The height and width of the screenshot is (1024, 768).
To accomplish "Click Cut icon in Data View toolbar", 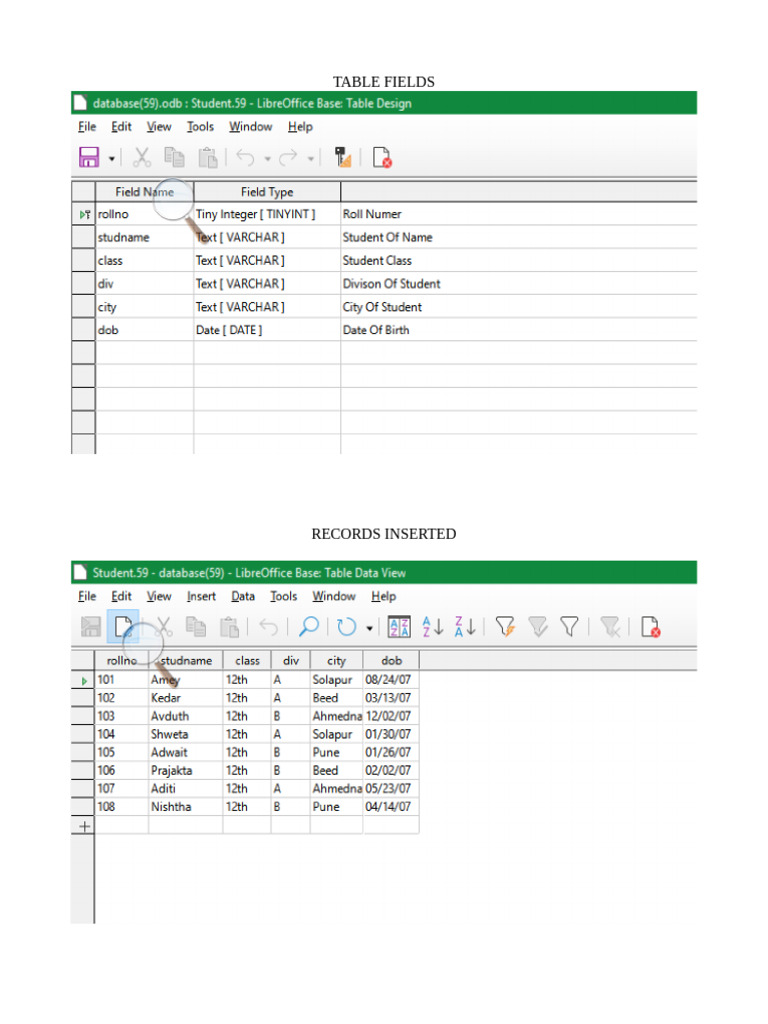I will 163,627.
